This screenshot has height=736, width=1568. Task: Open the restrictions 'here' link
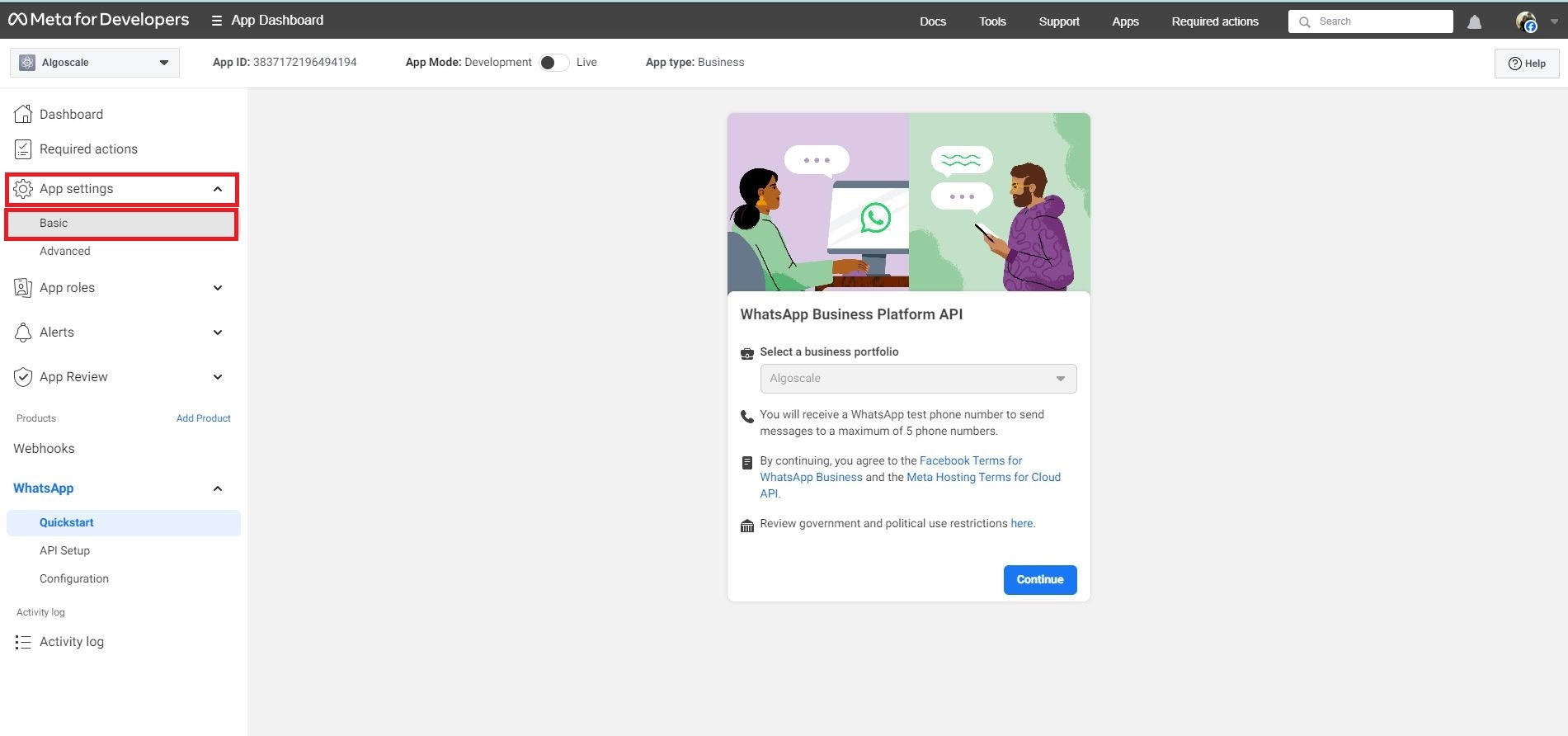[x=1021, y=524]
